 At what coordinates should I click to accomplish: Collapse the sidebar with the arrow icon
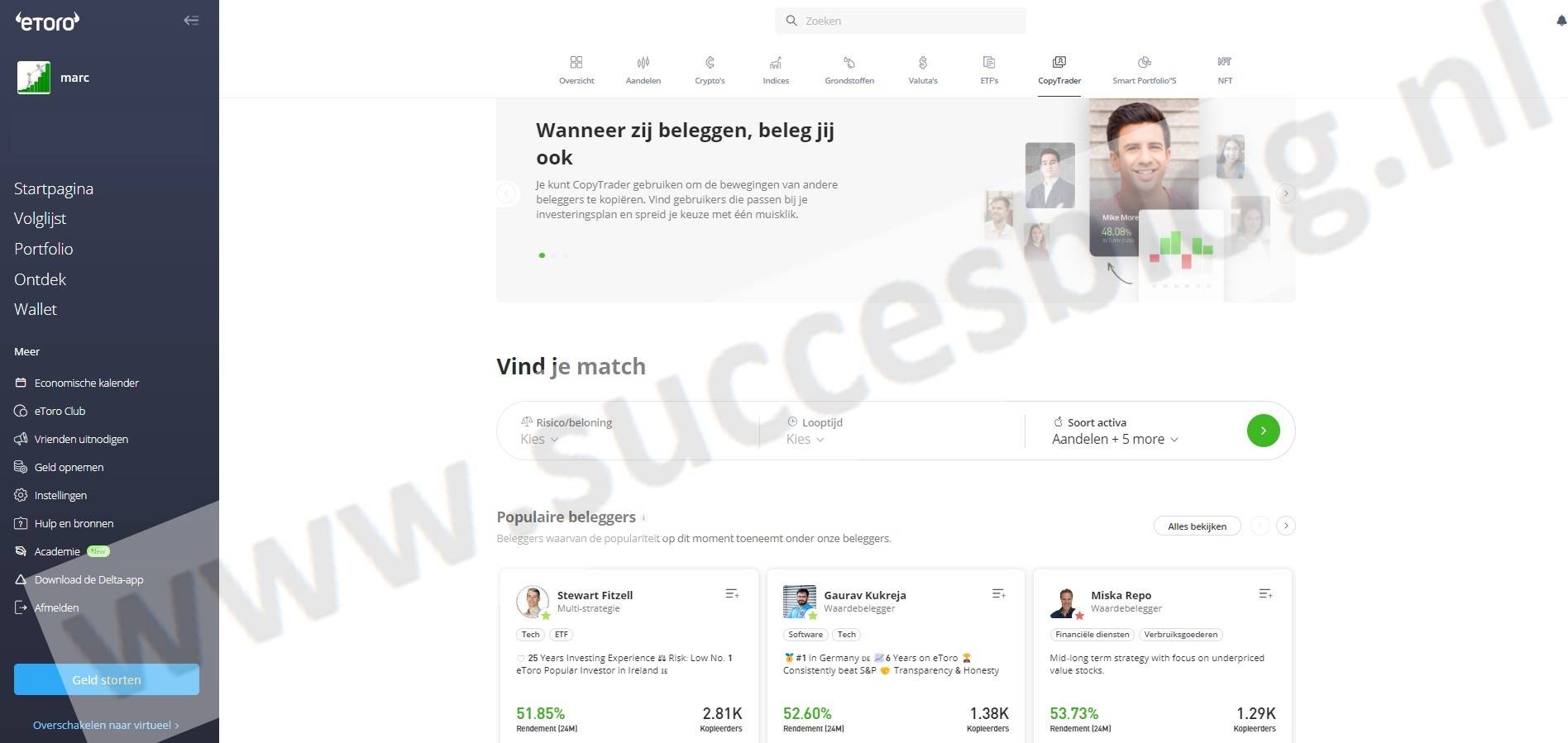coord(191,21)
